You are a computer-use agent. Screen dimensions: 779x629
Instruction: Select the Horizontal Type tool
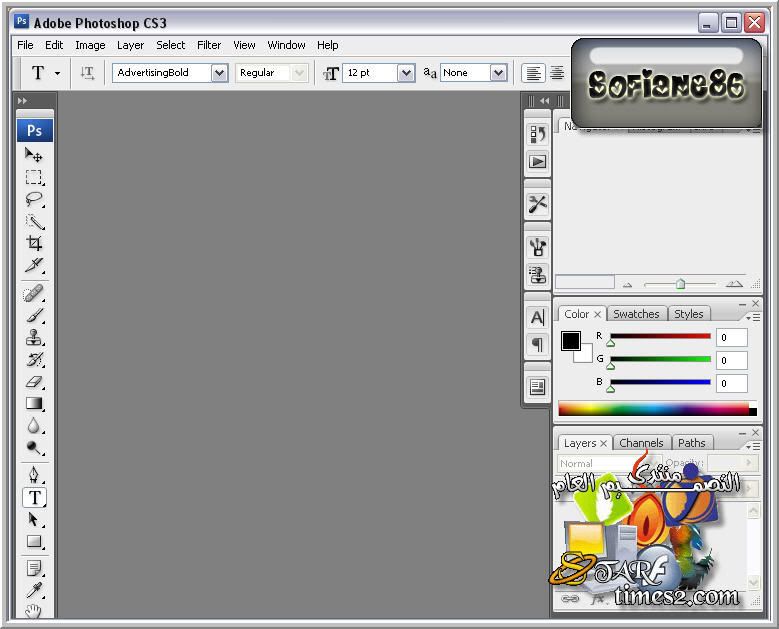pos(34,497)
